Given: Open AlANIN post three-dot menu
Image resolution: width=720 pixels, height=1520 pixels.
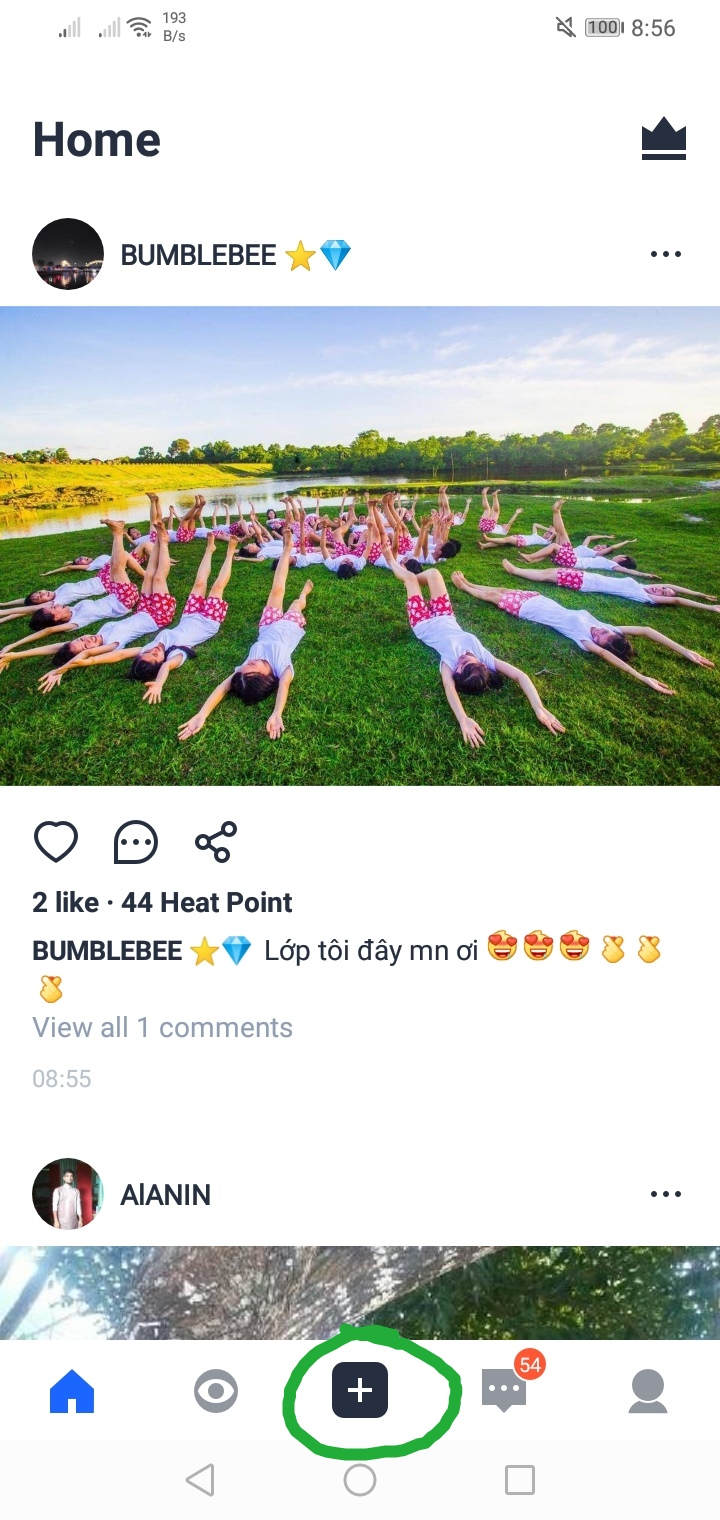Looking at the screenshot, I should 666,1194.
